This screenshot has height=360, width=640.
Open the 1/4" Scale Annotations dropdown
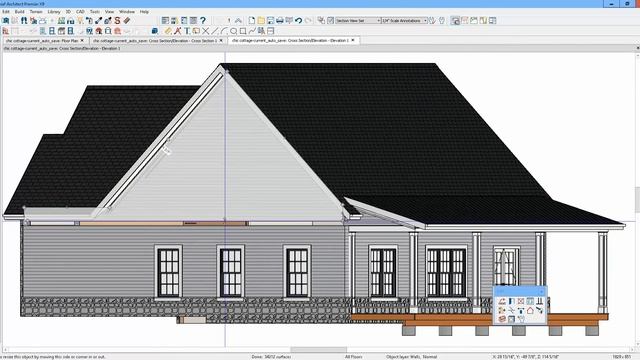(x=404, y=20)
